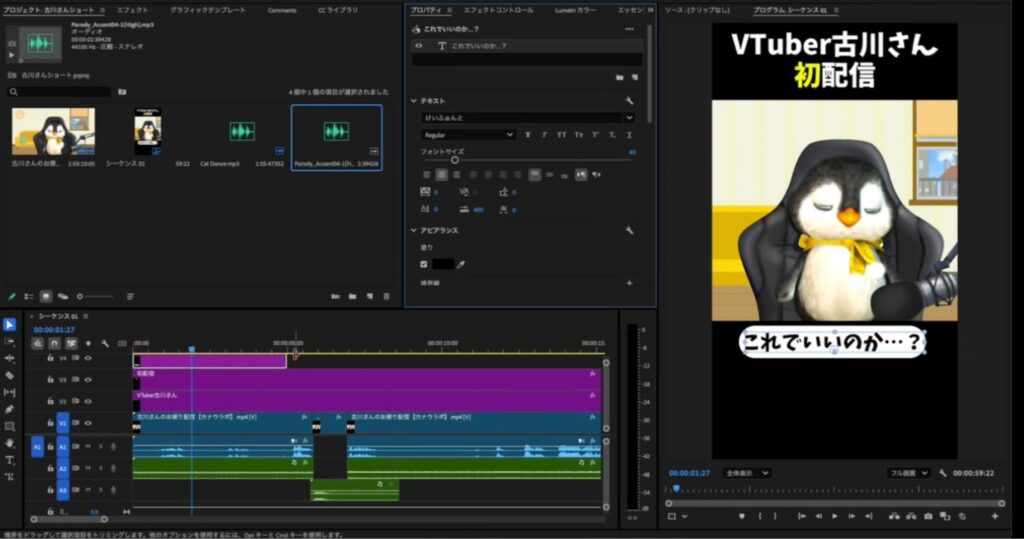Image resolution: width=1024 pixels, height=539 pixels.
Task: Open zoom level dropdown in Program monitor
Action: pos(746,472)
